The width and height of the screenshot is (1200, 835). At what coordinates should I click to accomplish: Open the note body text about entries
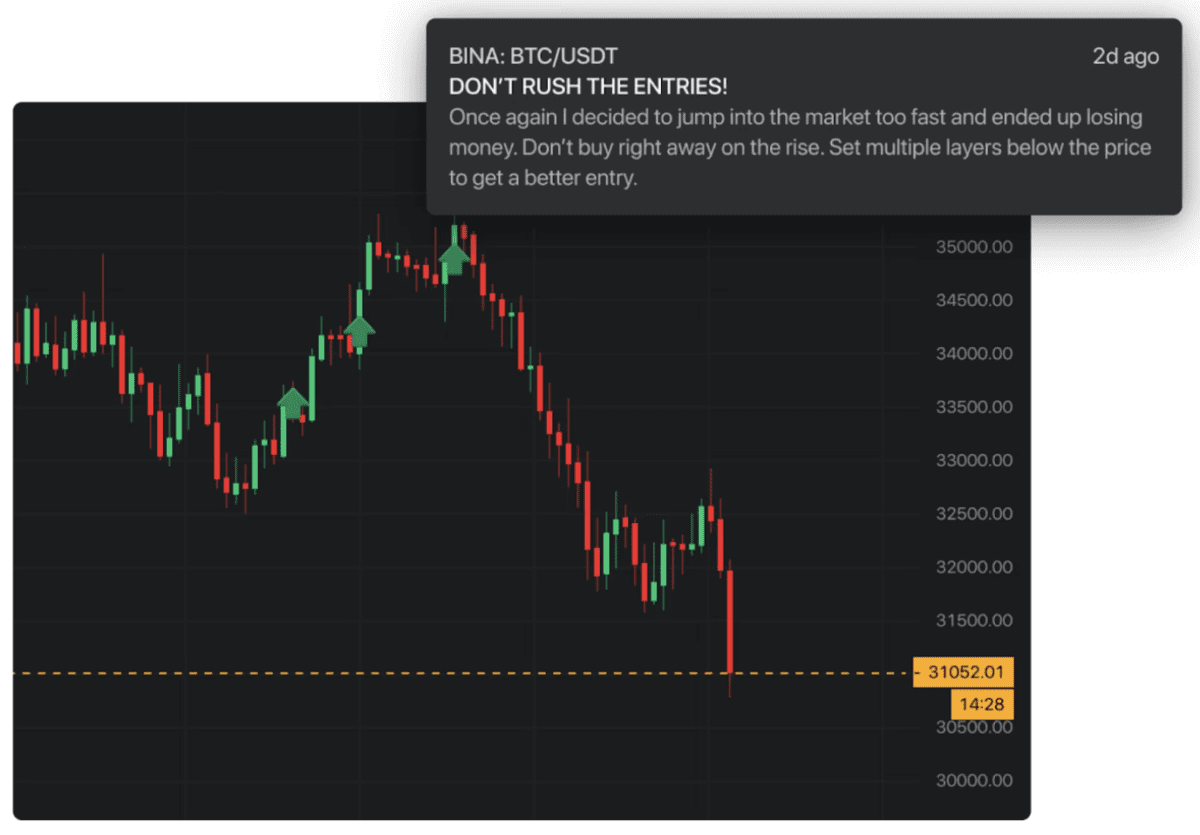pos(800,148)
